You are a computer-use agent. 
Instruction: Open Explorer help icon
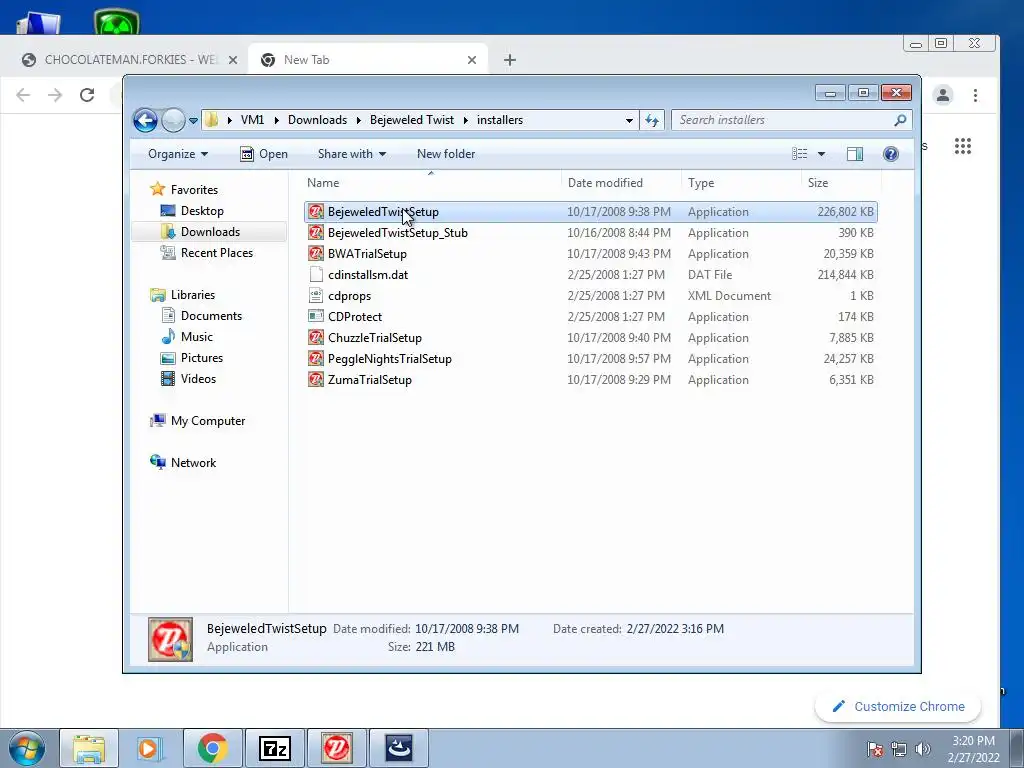click(x=891, y=154)
